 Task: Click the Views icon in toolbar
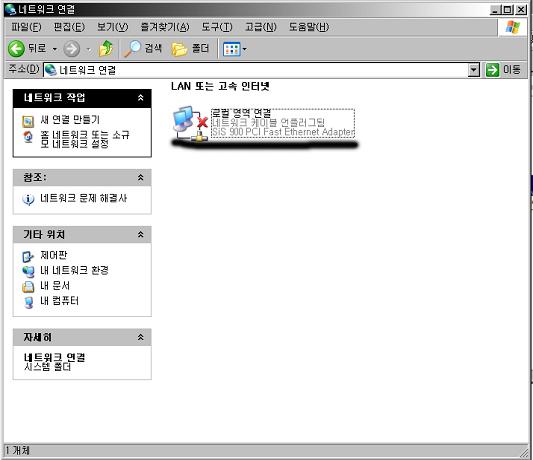point(231,49)
